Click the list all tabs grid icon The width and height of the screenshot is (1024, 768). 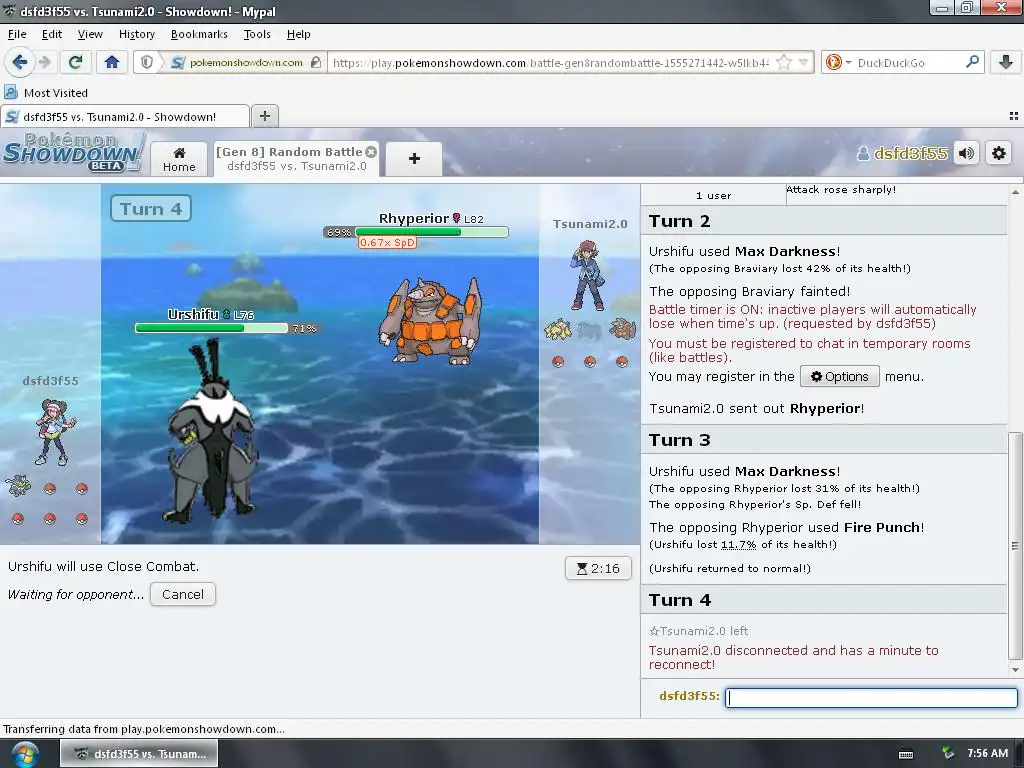[x=1014, y=116]
